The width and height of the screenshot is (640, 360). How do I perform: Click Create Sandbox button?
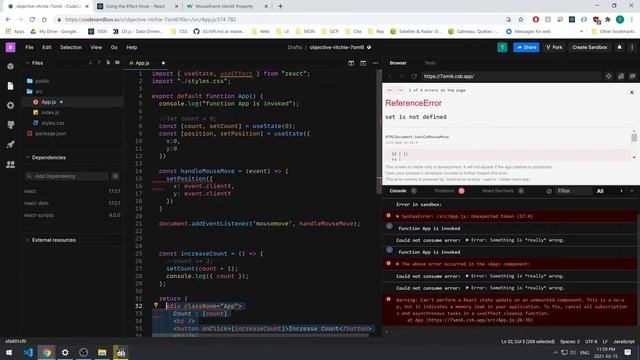point(589,47)
